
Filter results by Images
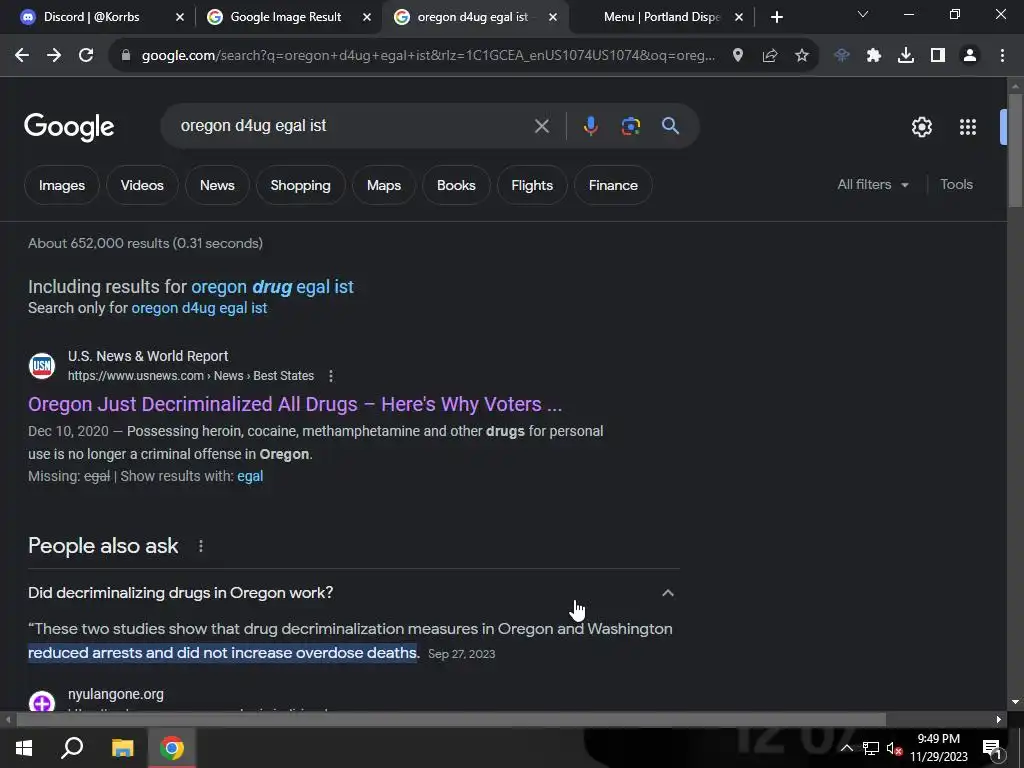click(61, 185)
